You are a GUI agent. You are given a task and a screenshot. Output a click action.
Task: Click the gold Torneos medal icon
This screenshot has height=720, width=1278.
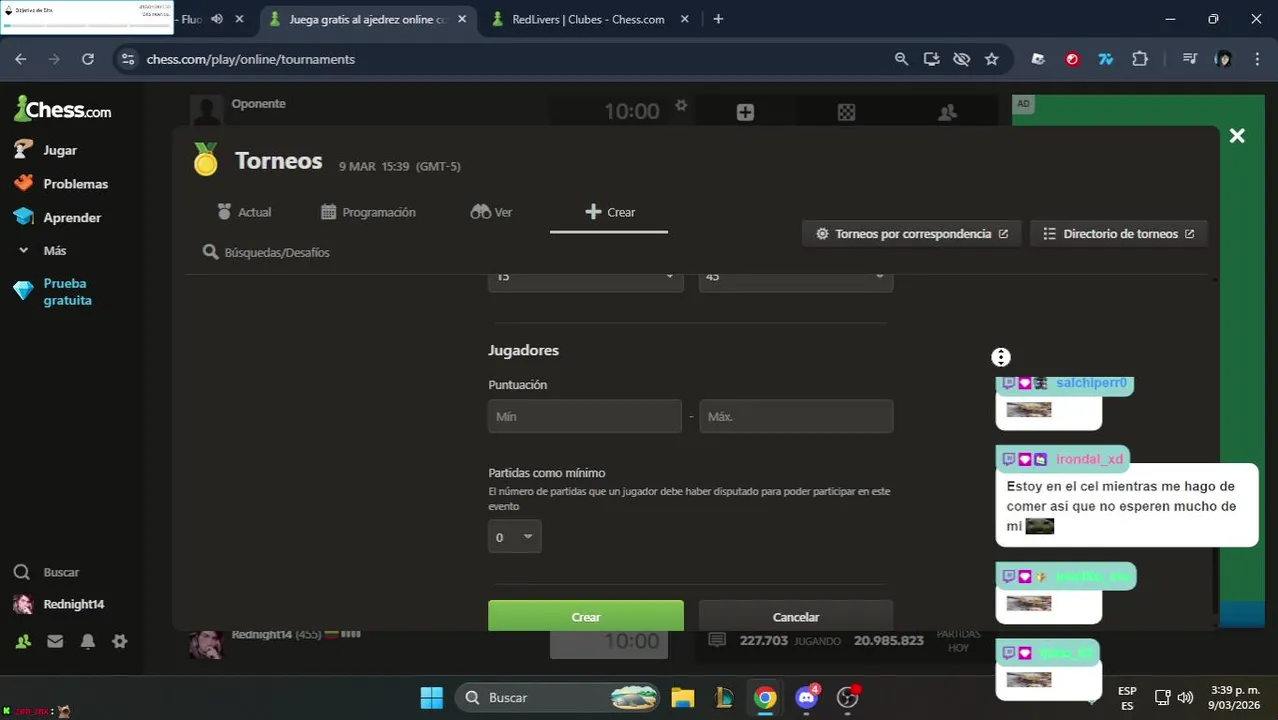[206, 160]
